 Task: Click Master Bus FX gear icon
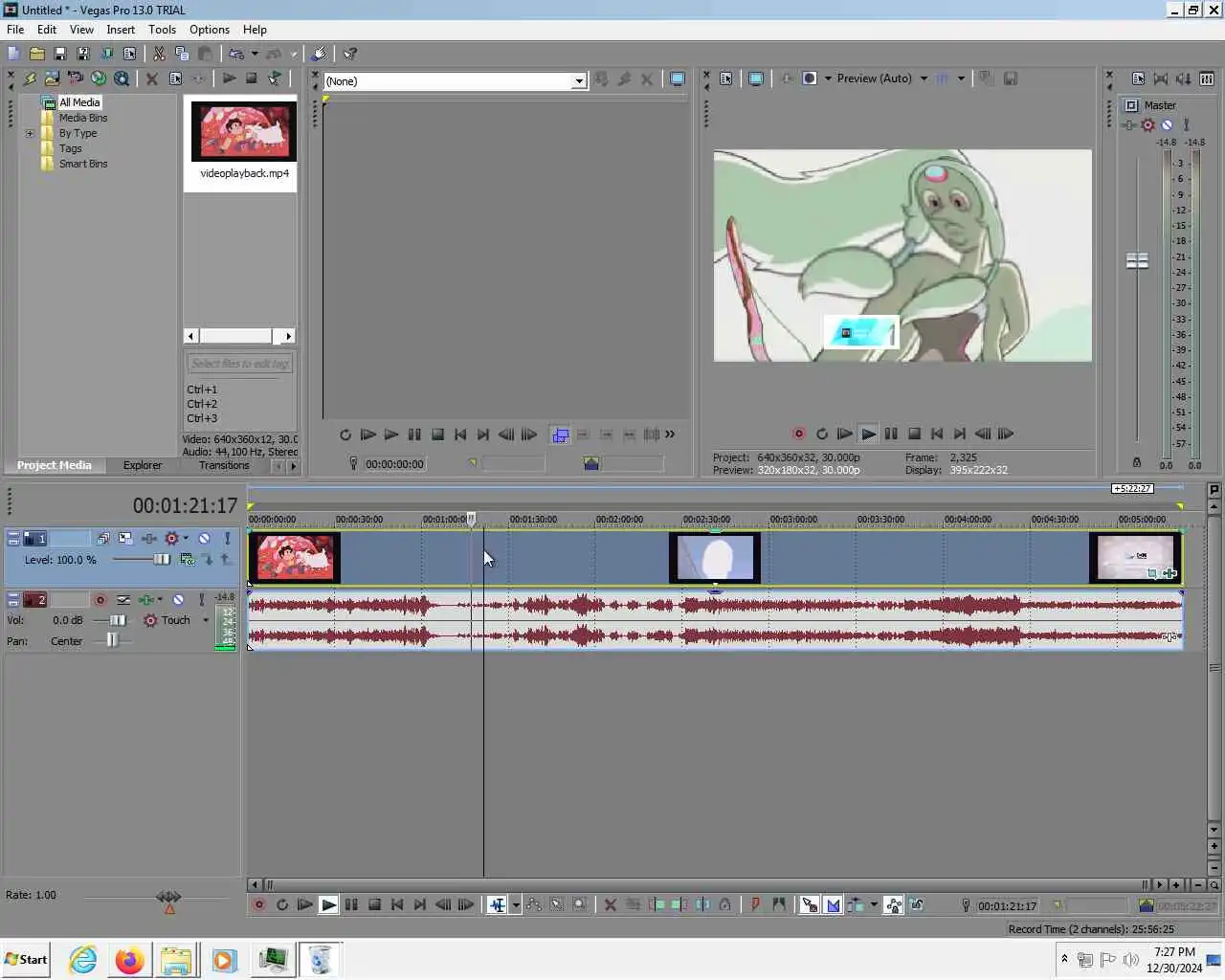pos(1147,124)
